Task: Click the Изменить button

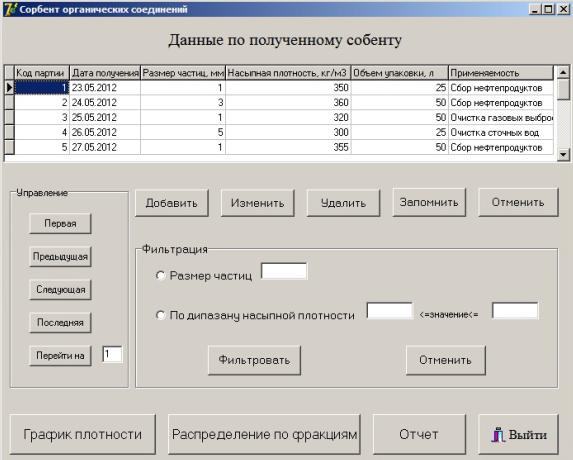Action: tap(258, 203)
